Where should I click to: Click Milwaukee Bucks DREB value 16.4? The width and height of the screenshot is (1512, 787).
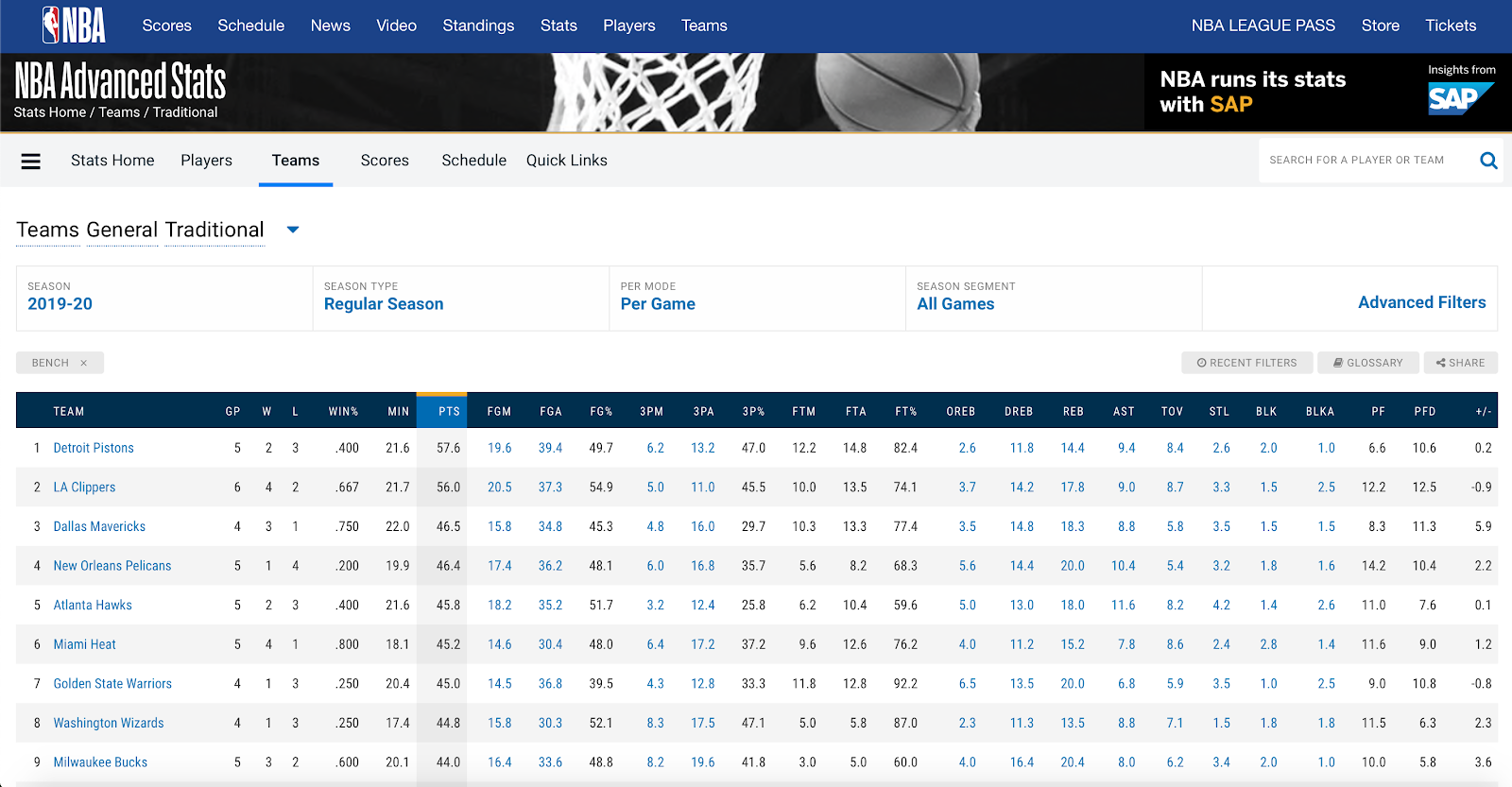(x=1022, y=762)
